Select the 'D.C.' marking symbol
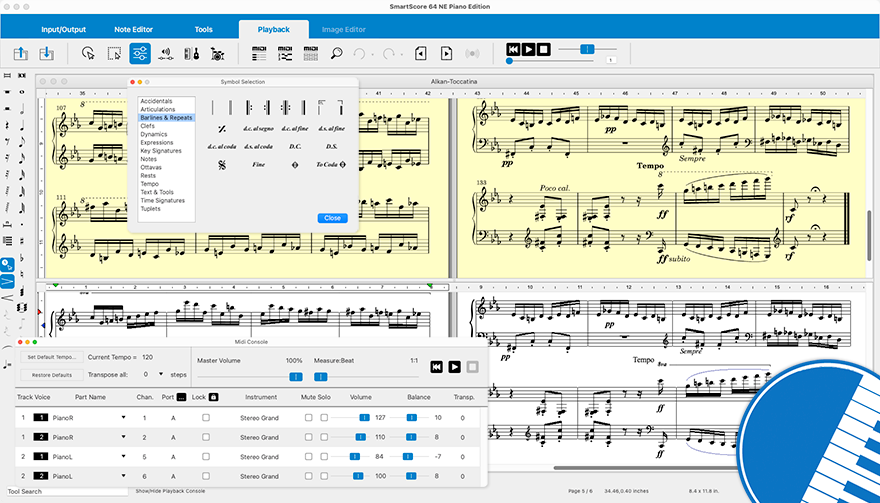880x503 pixels. coord(295,147)
